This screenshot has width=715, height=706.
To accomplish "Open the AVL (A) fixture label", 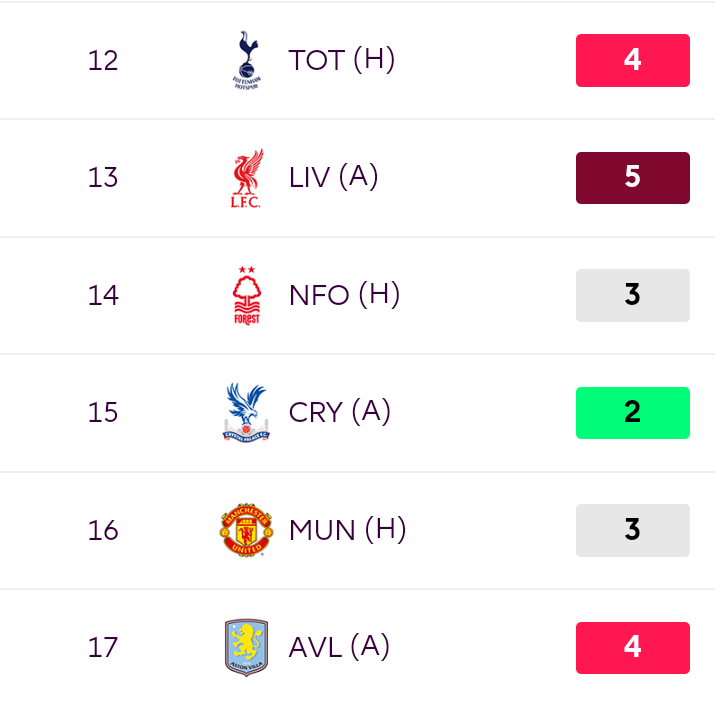I will pyautogui.click(x=339, y=647).
